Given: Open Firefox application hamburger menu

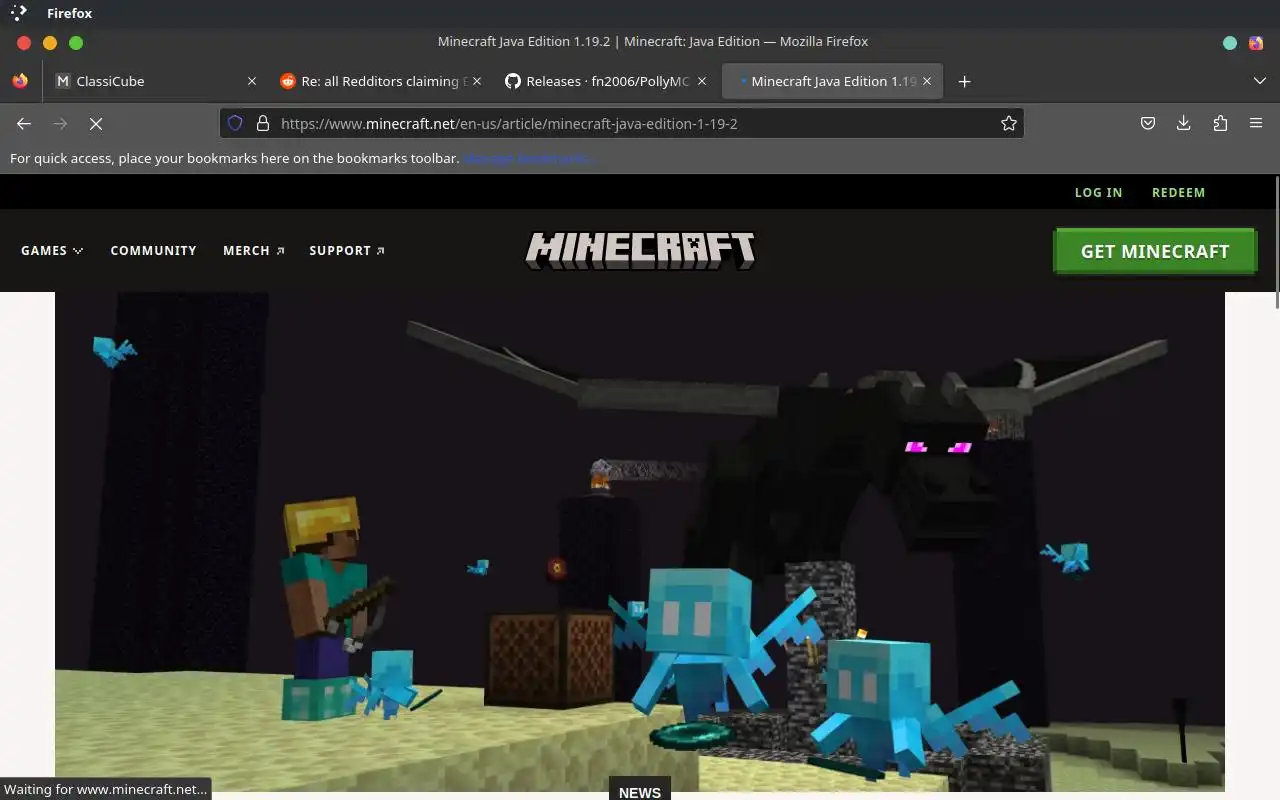Looking at the screenshot, I should coord(1256,123).
